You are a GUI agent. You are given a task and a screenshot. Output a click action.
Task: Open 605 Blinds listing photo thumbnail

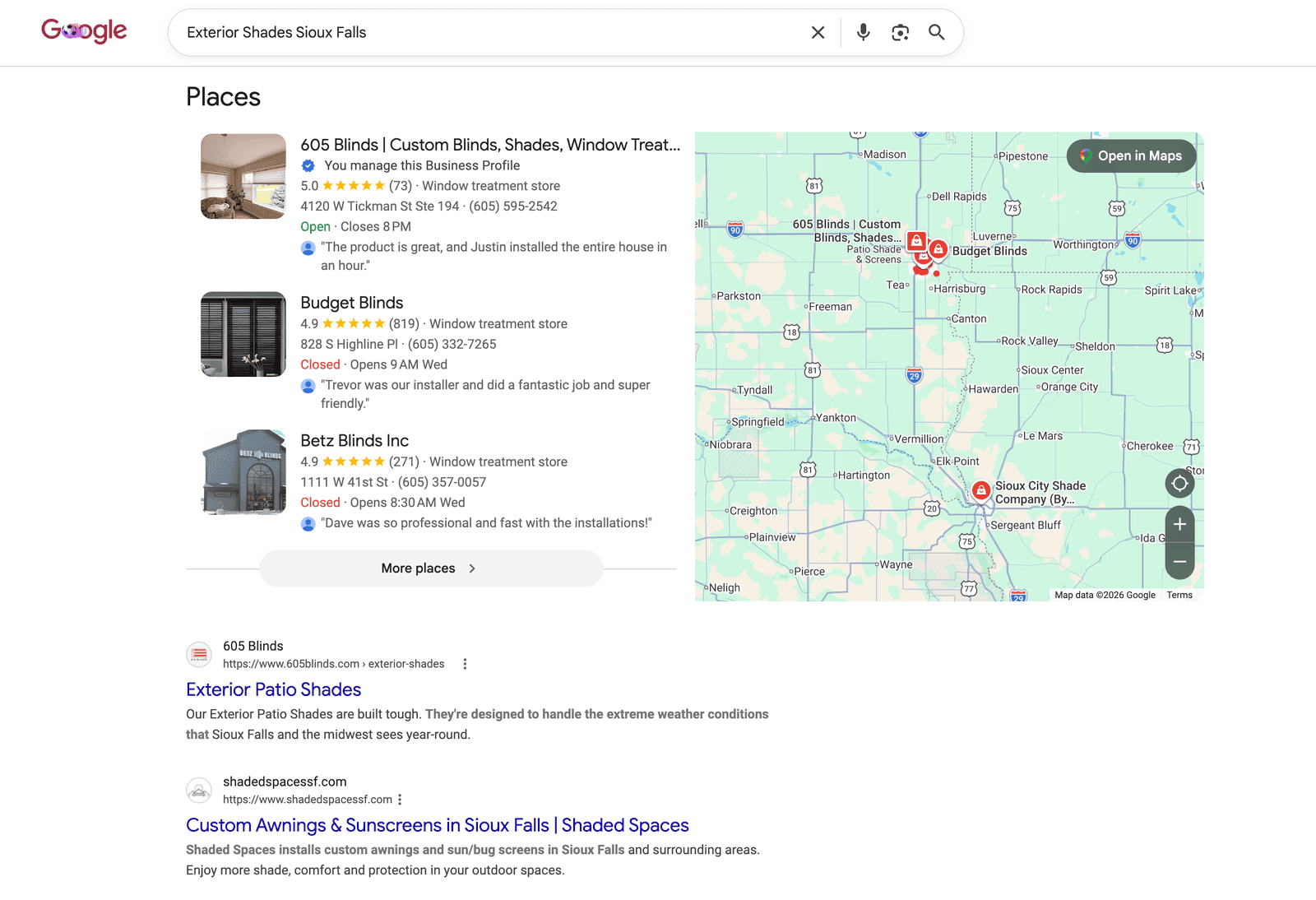(x=243, y=176)
